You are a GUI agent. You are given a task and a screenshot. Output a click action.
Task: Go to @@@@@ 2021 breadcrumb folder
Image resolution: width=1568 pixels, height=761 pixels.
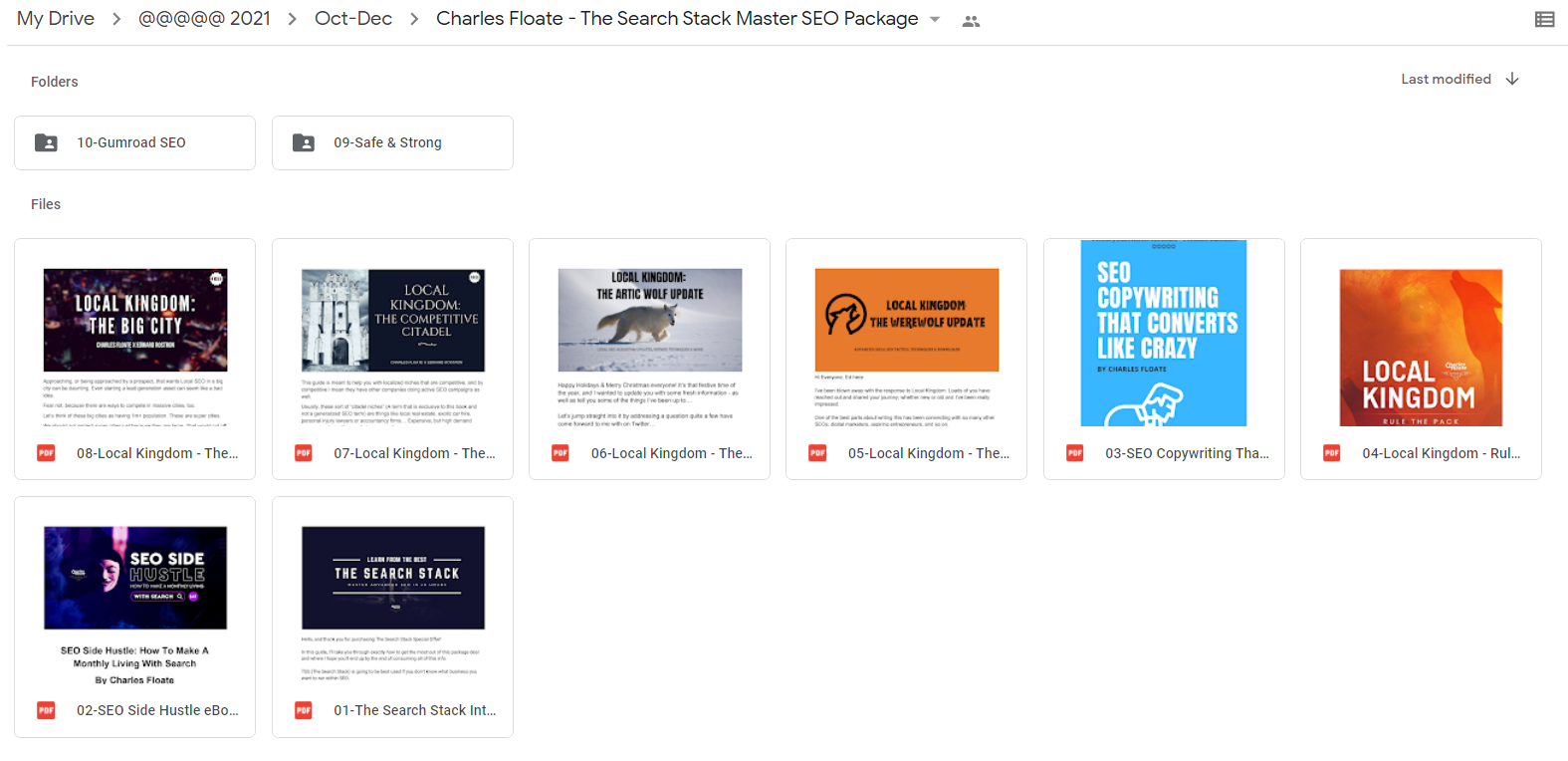[204, 19]
